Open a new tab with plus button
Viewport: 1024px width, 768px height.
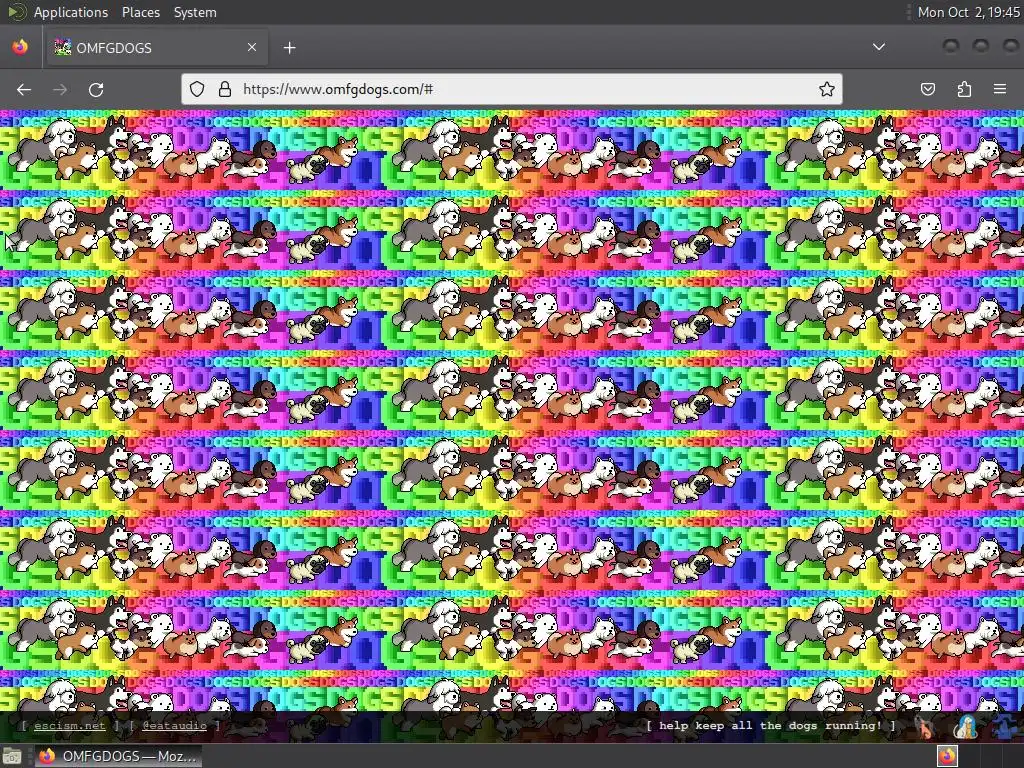pyautogui.click(x=289, y=48)
